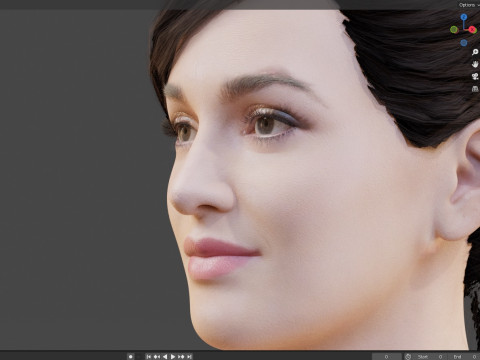480x360 pixels.
Task: Click the zoom magnifier viewport icon
Action: tap(475, 52)
